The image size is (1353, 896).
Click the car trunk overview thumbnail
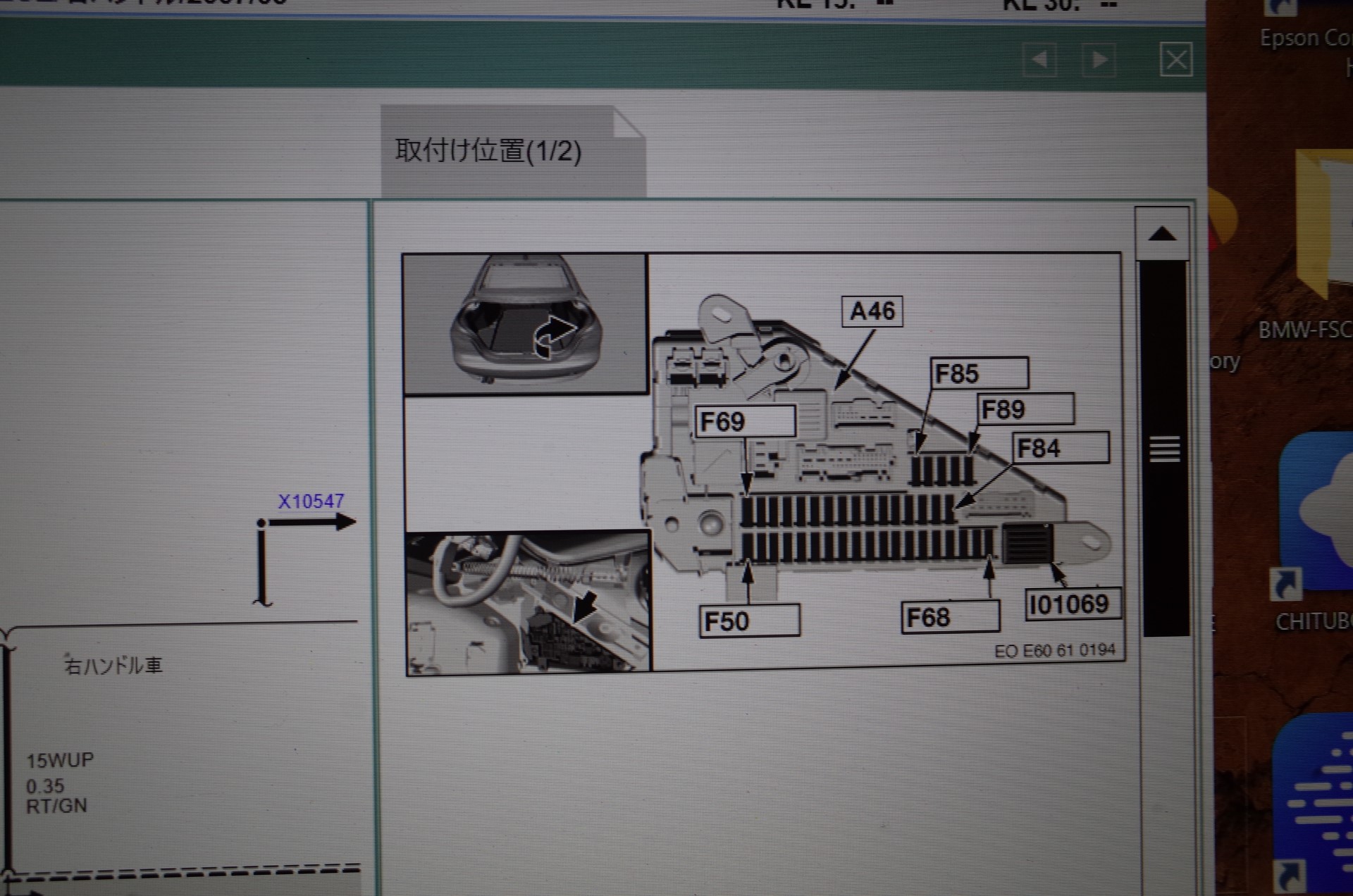(525, 323)
